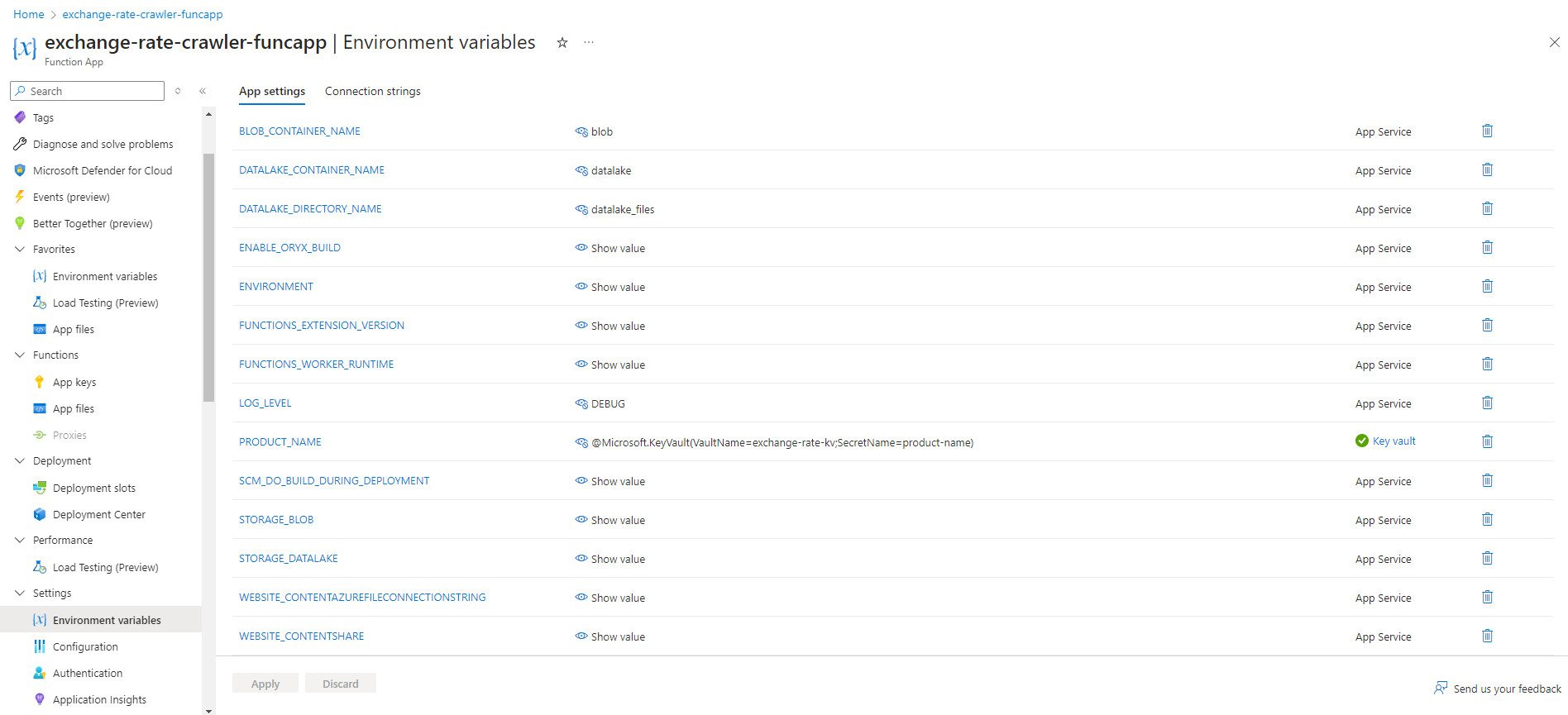Click the Apply button
Screen dimensions: 1568x715
click(265, 683)
